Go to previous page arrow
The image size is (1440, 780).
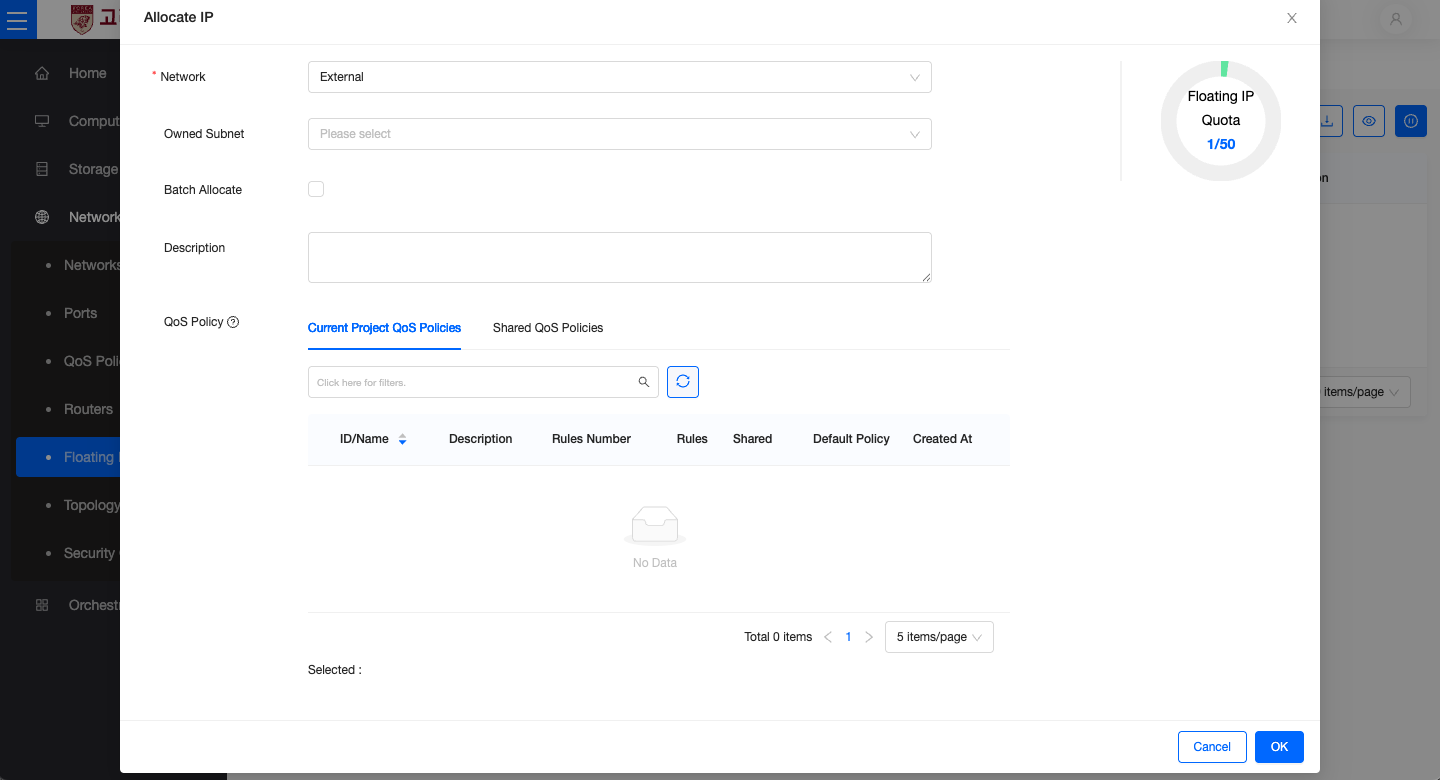click(x=828, y=637)
